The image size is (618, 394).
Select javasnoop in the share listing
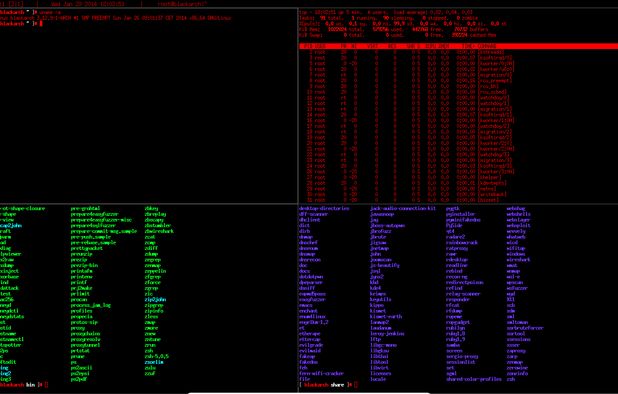point(382,214)
